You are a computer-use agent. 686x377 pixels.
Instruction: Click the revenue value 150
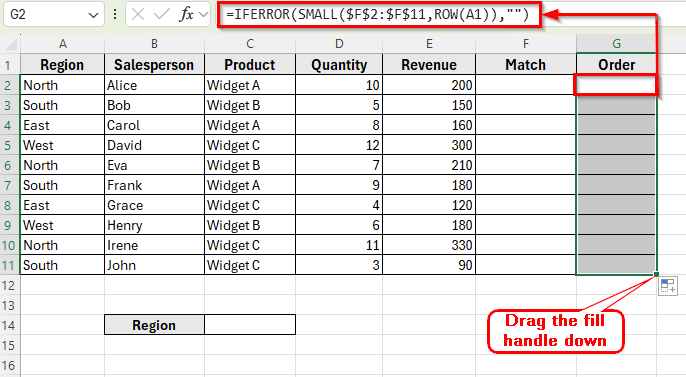[x=429, y=105]
